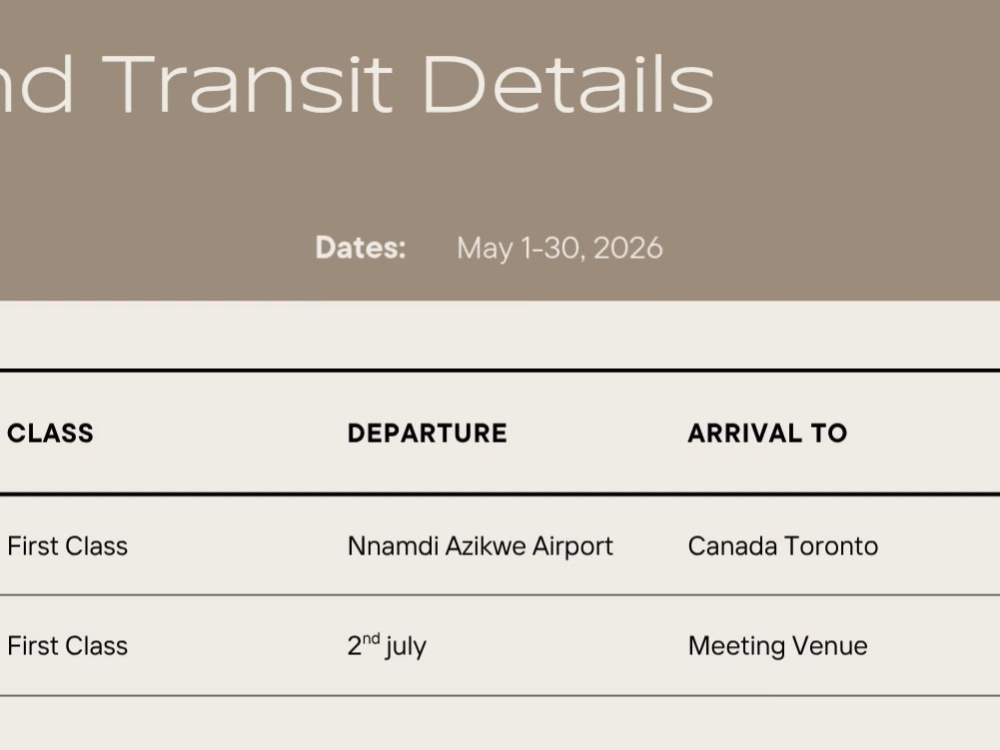Click the divider line below Nnamdi Azikwe row

point(500,595)
